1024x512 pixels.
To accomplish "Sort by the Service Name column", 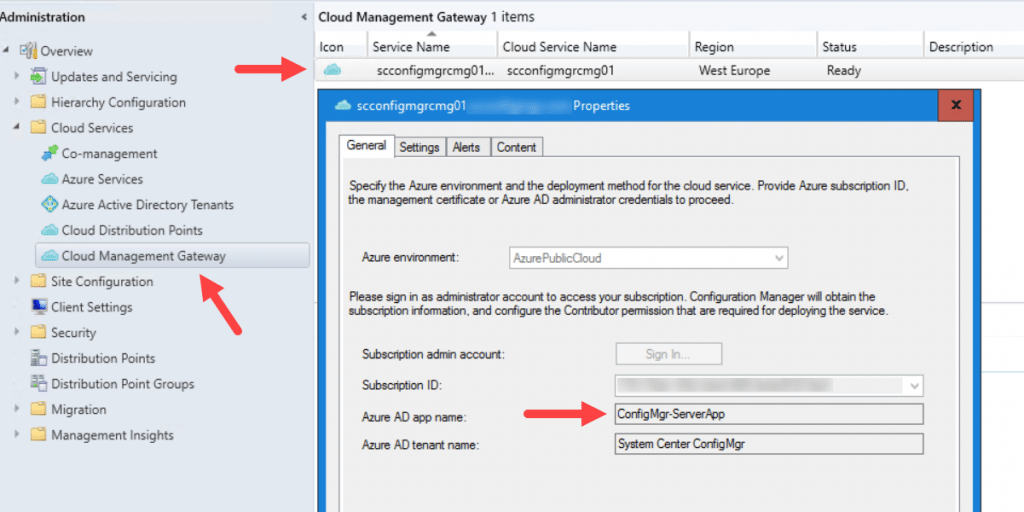I will tap(431, 47).
